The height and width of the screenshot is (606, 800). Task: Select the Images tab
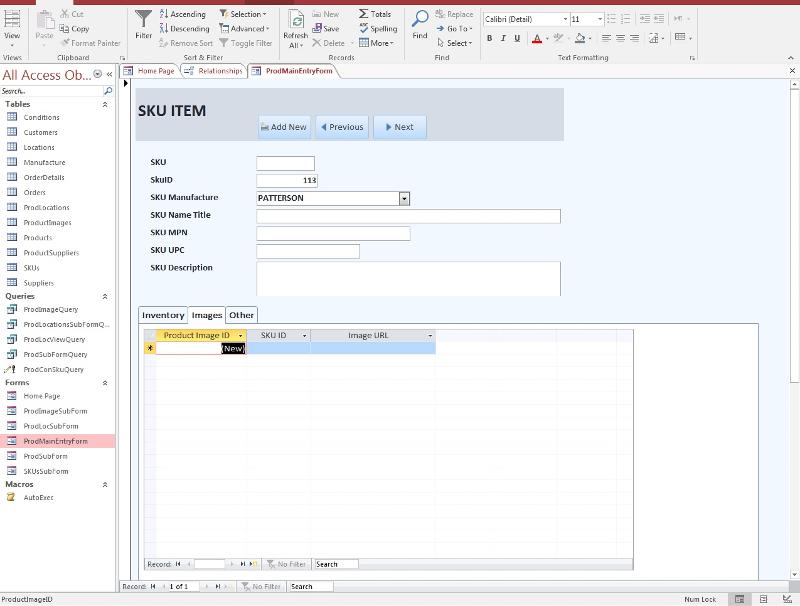[x=207, y=315]
